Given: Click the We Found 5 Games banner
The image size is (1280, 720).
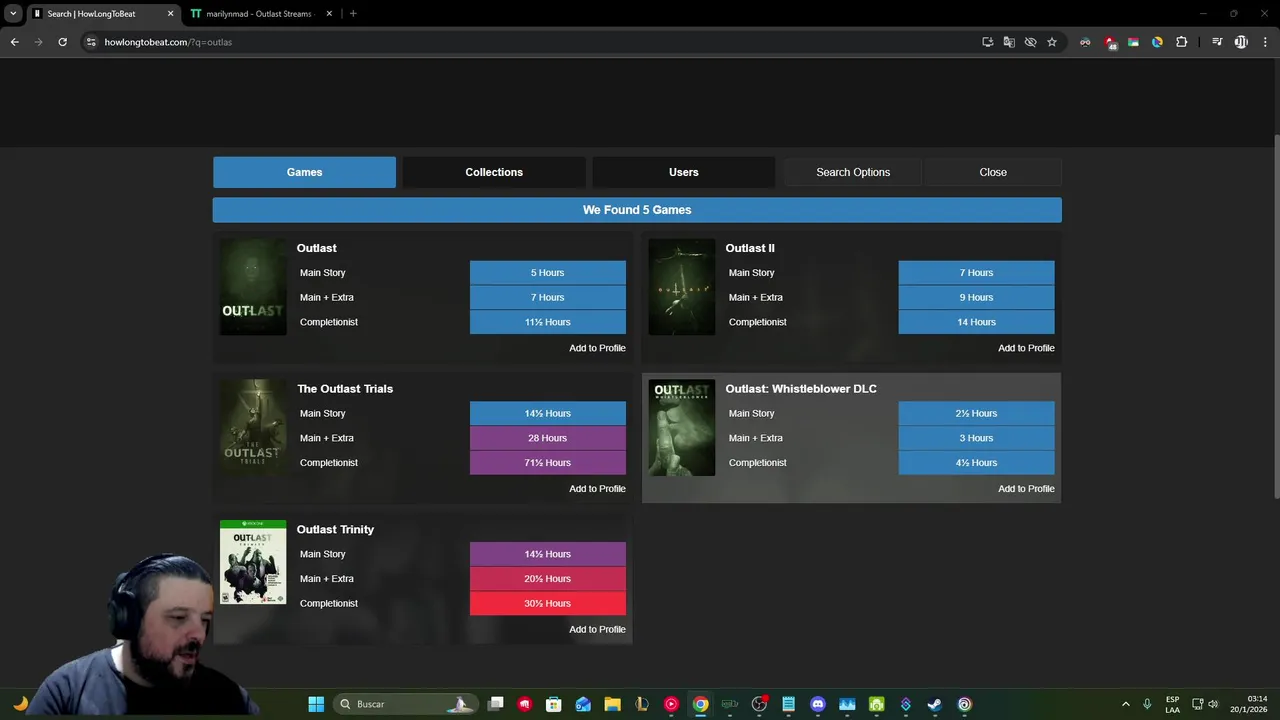Looking at the screenshot, I should [637, 210].
